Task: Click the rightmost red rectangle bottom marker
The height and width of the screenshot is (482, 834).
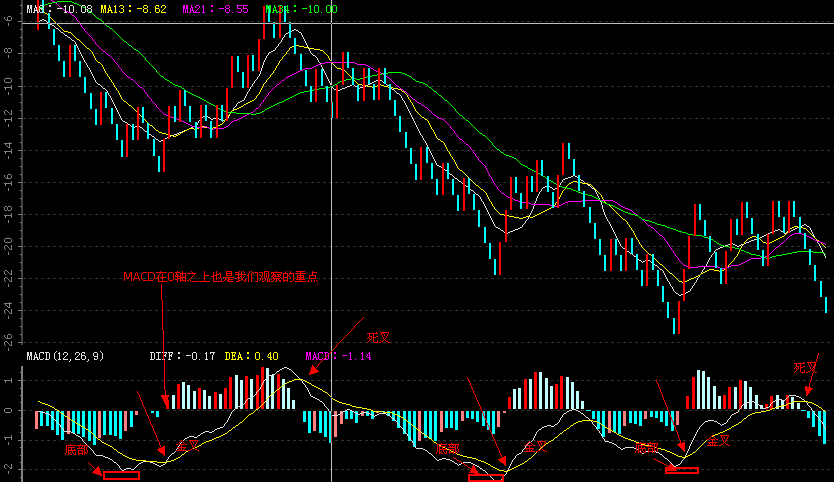Action: (x=681, y=469)
